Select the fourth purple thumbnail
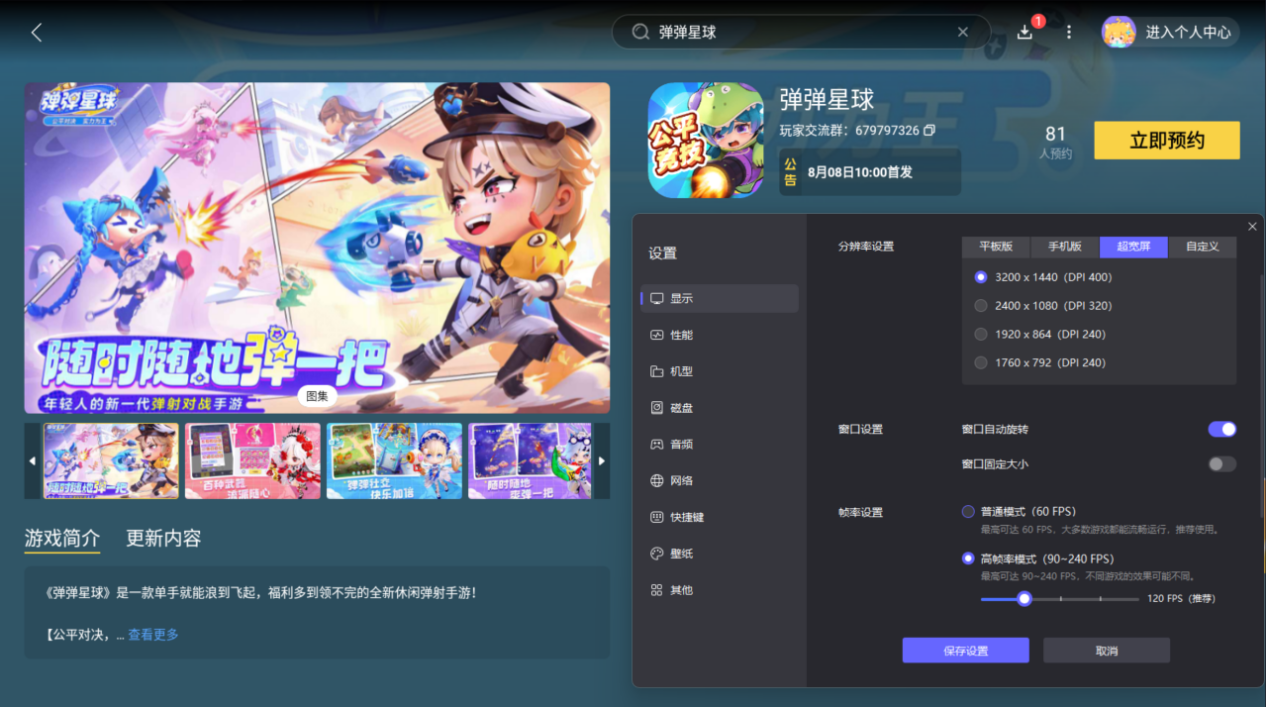 (530, 461)
